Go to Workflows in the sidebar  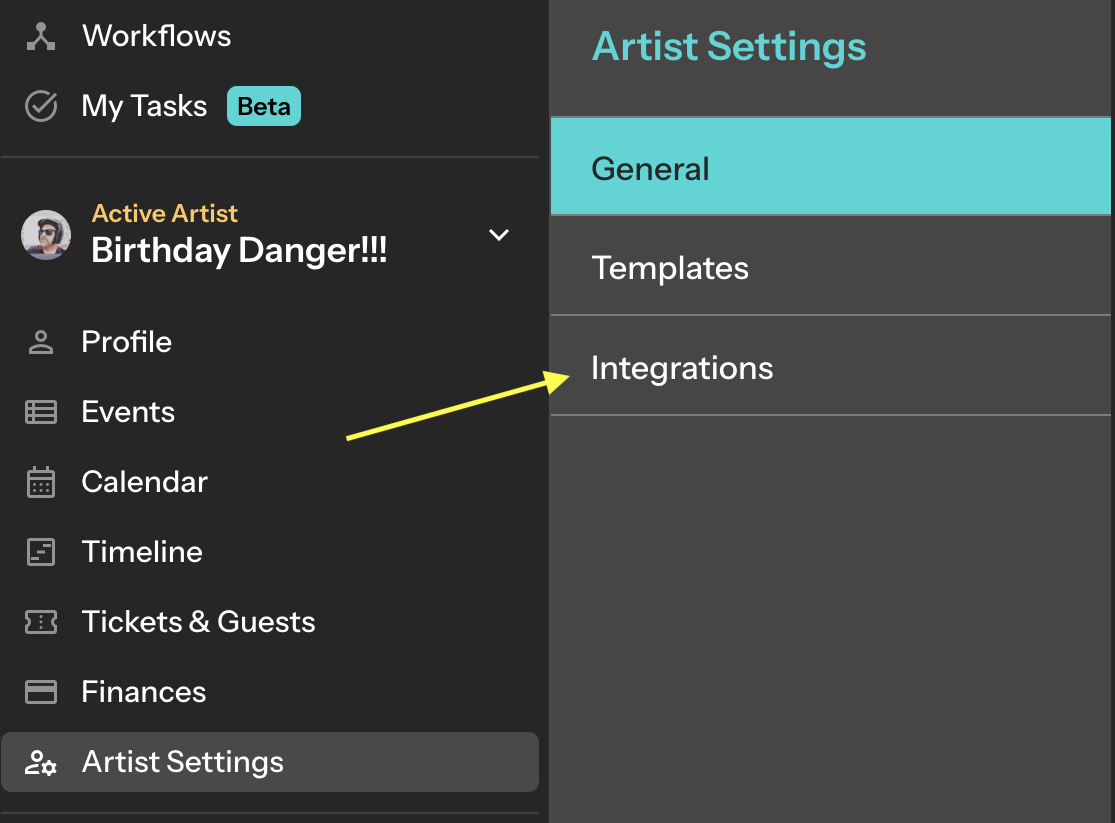(x=156, y=36)
